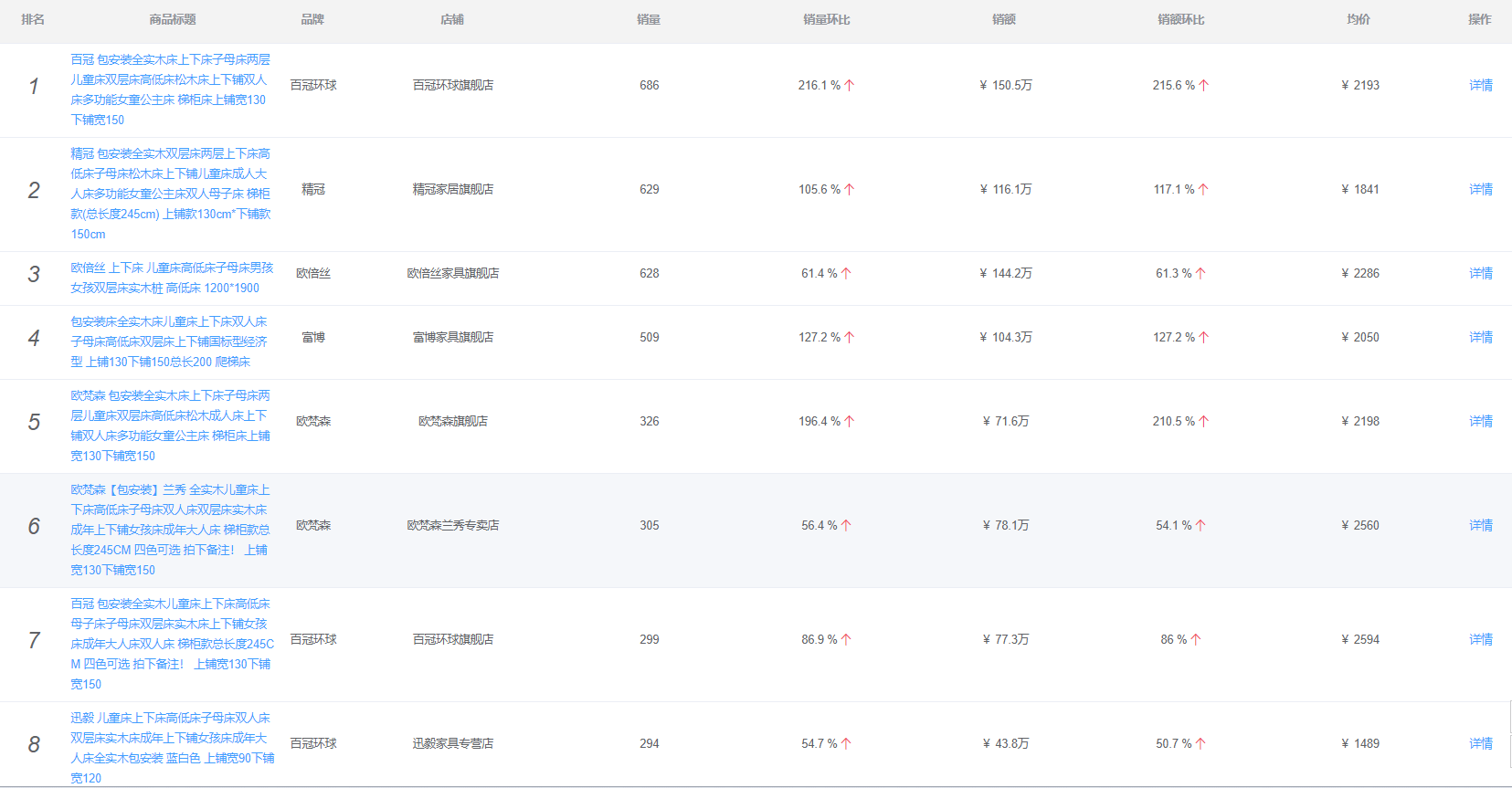
Task: Open 详情 for rank 2 精冠 product
Action: [x=1481, y=189]
